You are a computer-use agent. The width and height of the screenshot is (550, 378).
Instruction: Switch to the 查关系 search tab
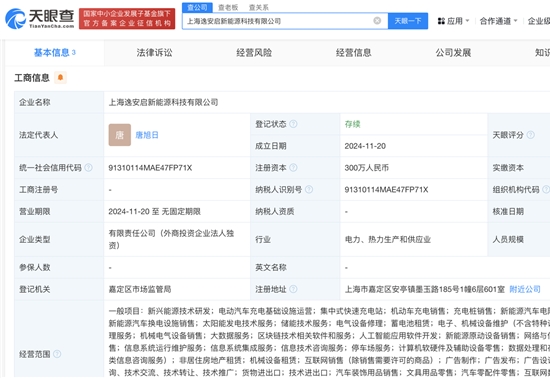tap(259, 7)
